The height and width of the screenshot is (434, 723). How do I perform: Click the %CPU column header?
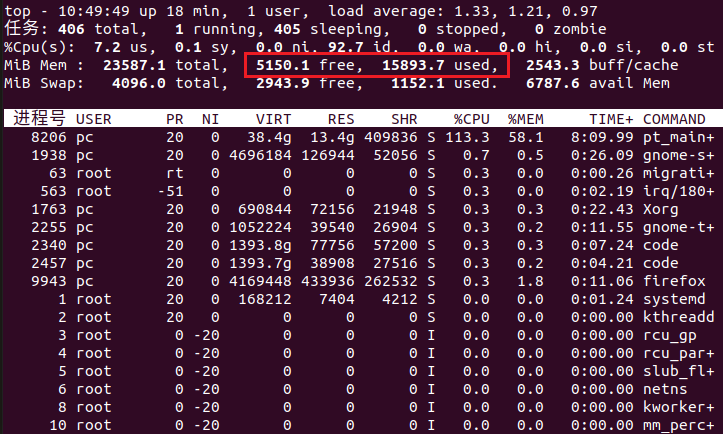[x=471, y=119]
